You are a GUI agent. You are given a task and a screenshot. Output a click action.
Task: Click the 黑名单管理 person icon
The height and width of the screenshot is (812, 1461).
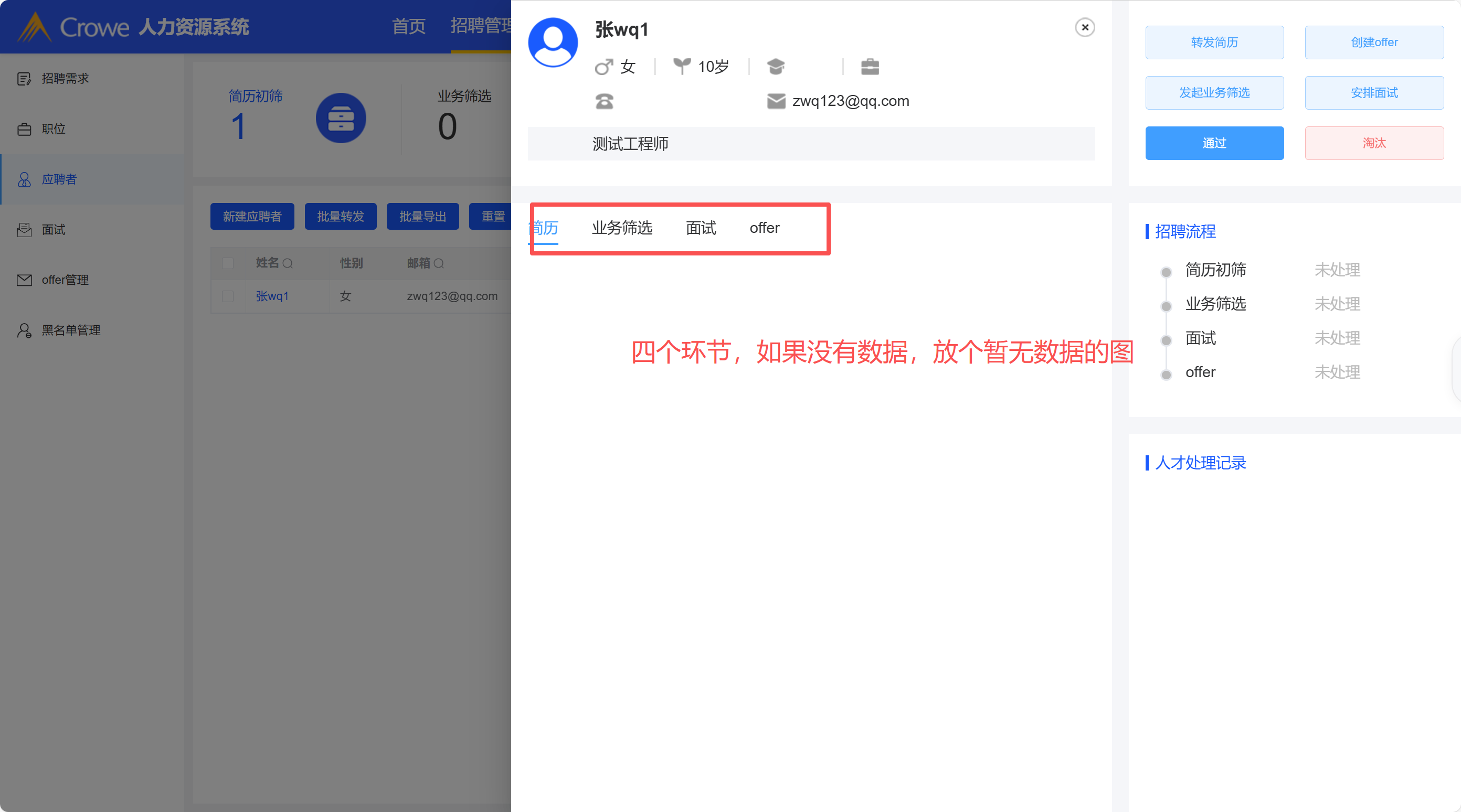24,330
